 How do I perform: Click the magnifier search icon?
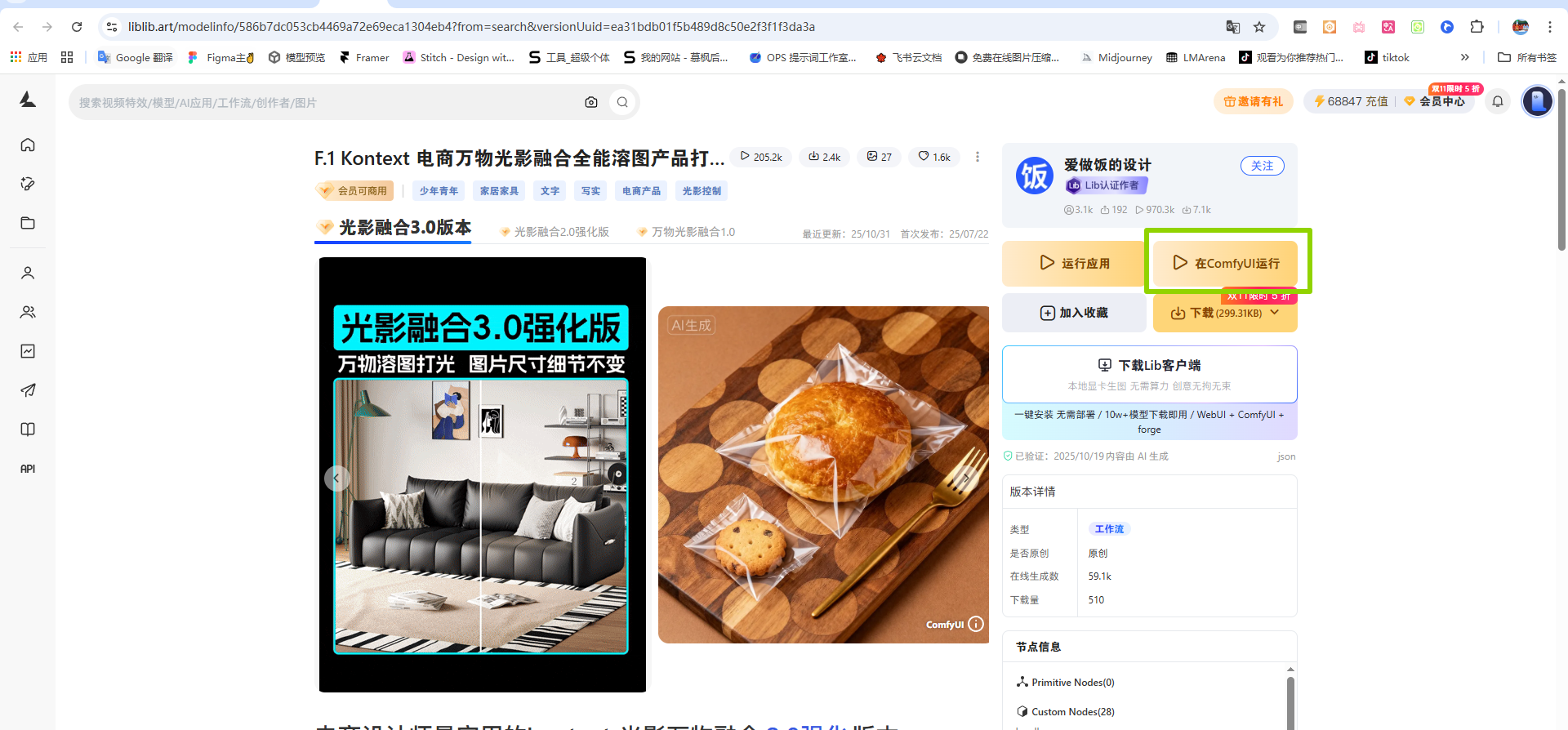tap(622, 102)
